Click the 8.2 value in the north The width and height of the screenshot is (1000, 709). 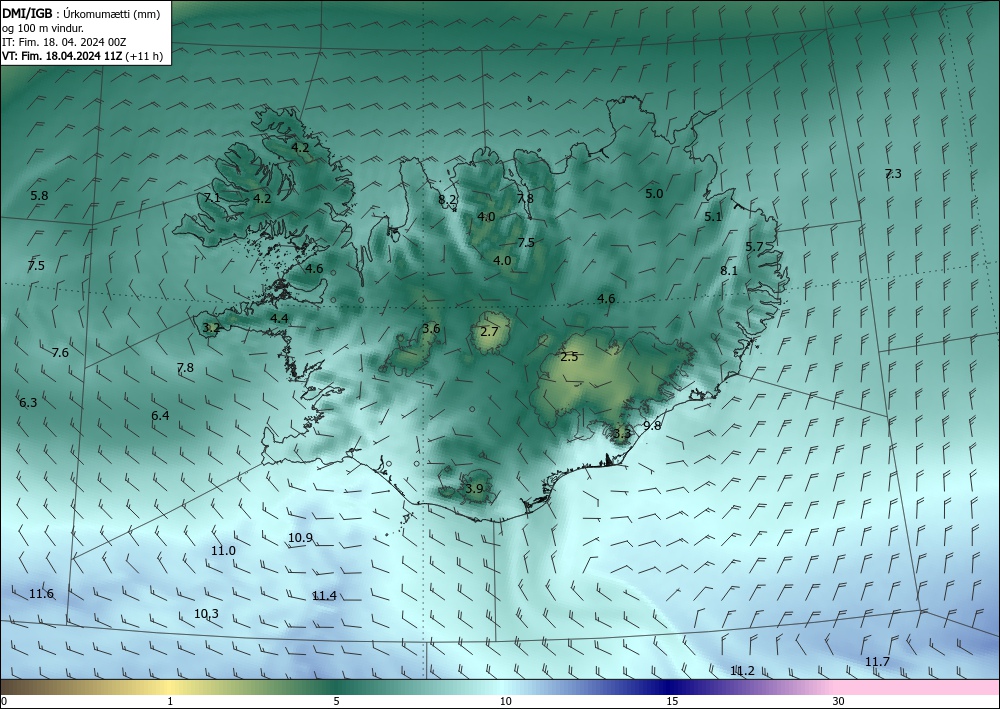tap(448, 200)
